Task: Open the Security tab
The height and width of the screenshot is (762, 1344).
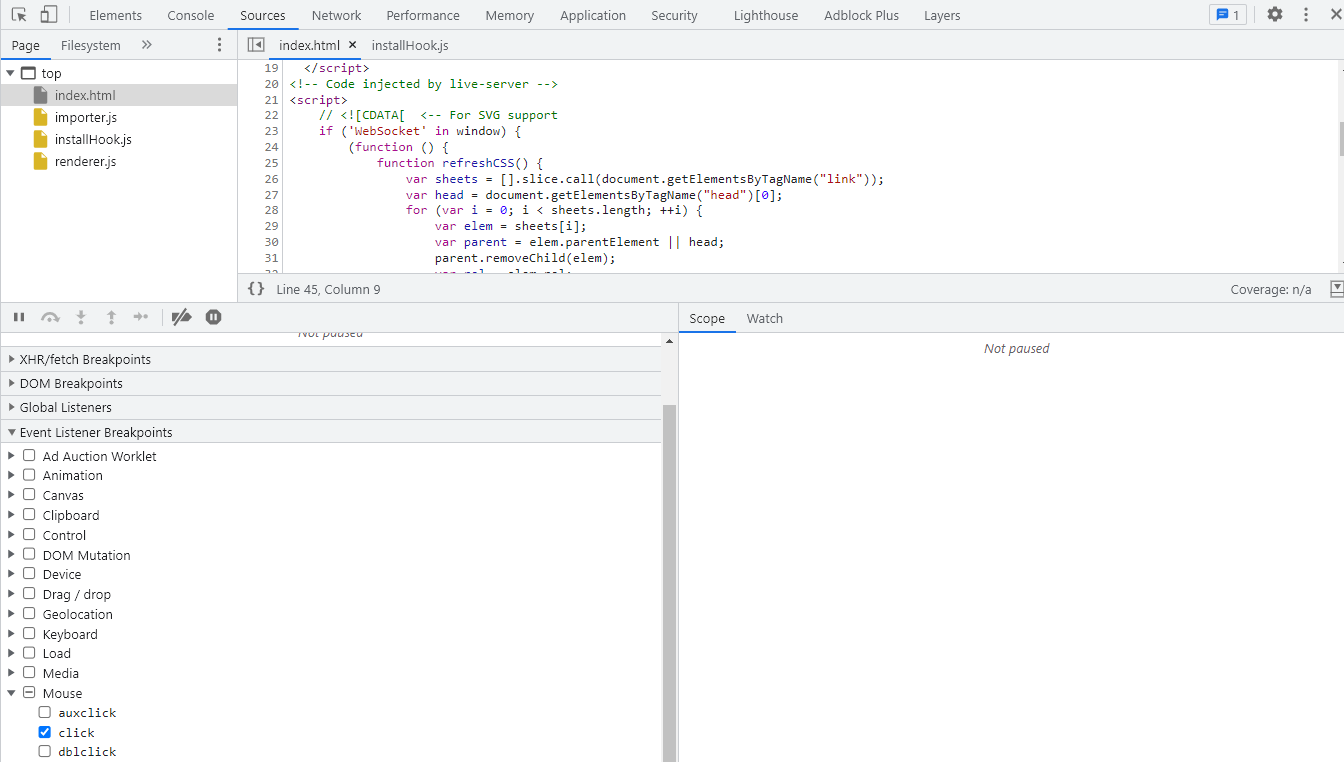Action: pos(674,15)
